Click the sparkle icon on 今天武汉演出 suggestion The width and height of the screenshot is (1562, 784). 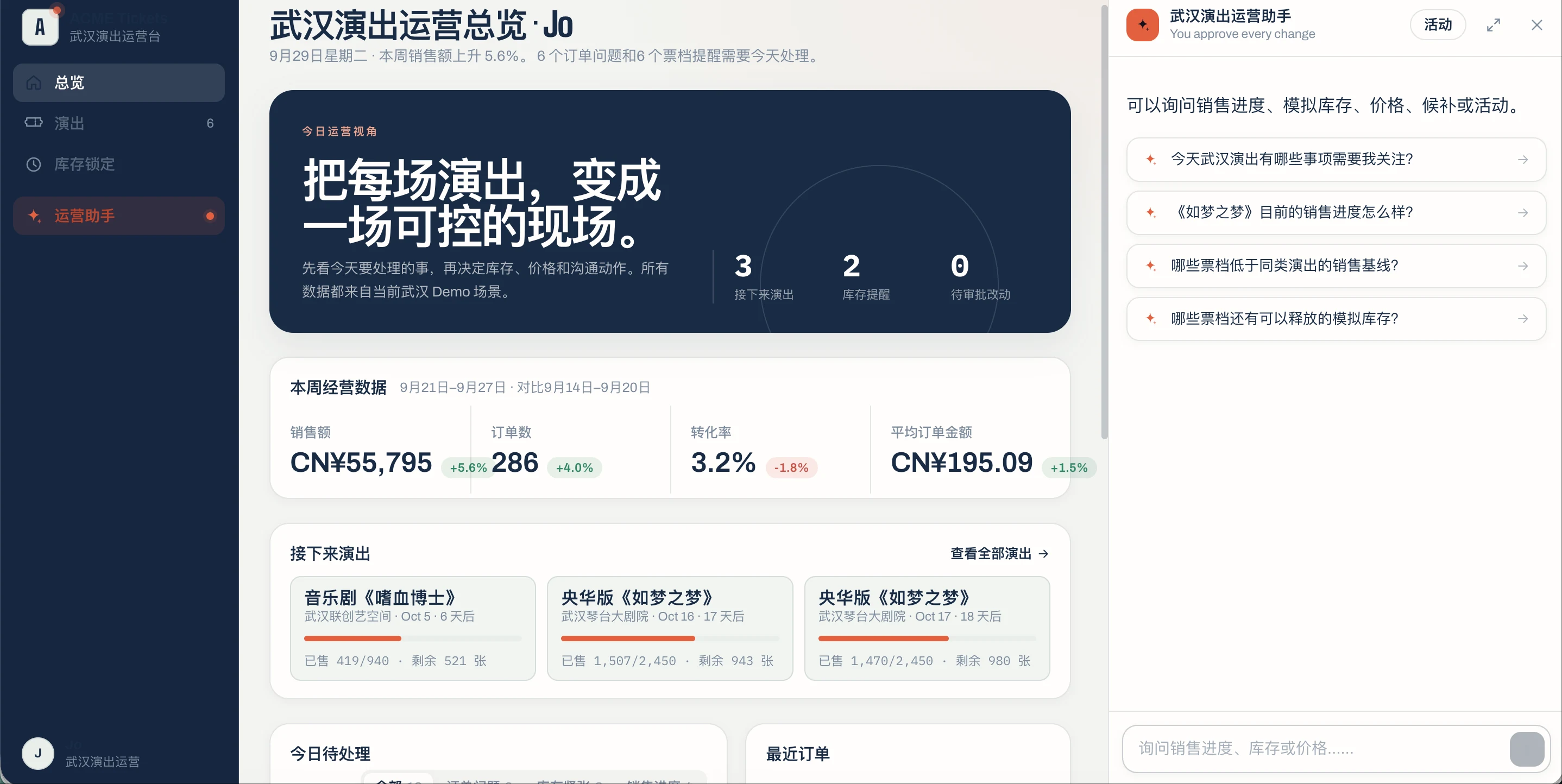click(1150, 160)
